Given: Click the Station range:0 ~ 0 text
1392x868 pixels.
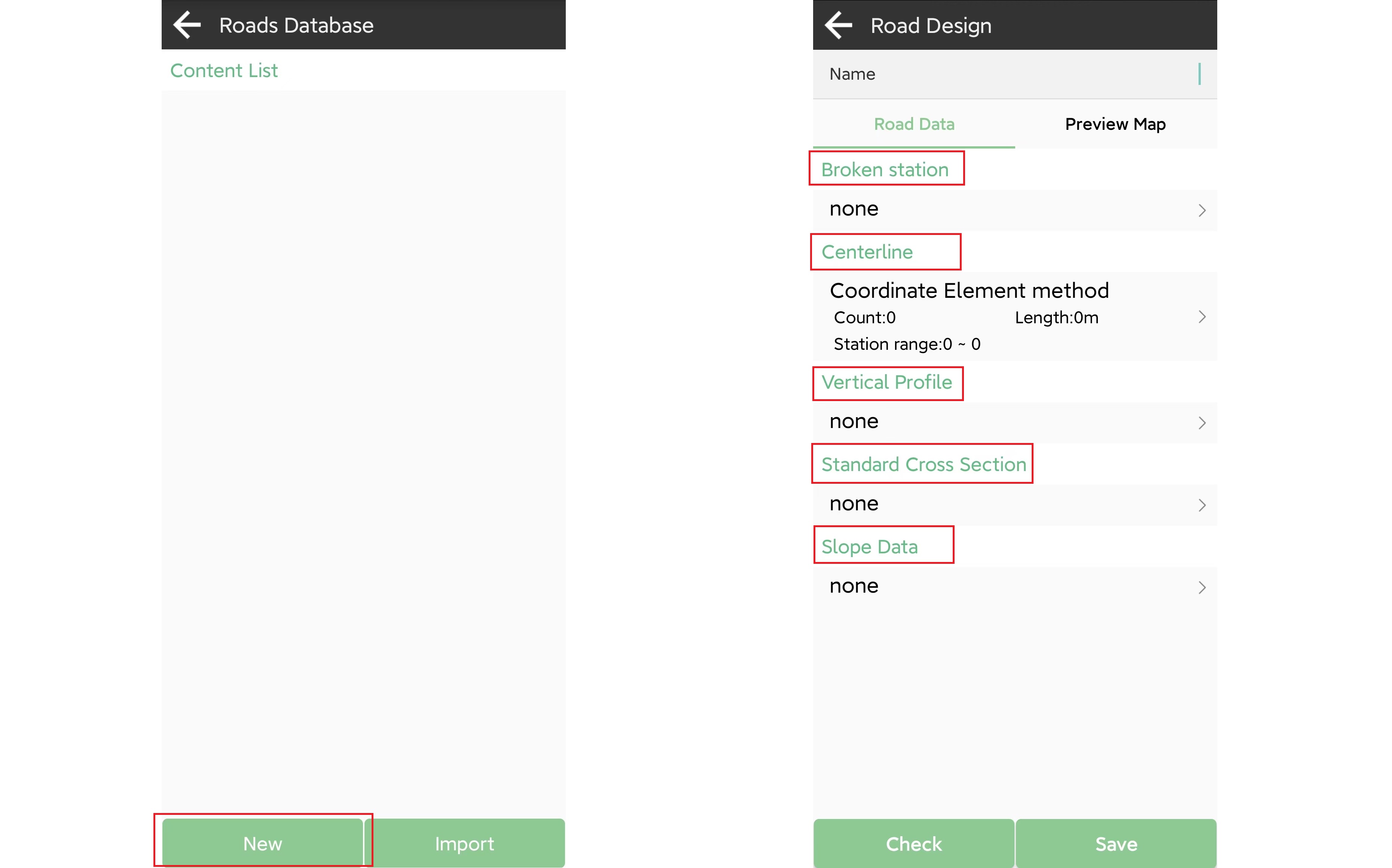Looking at the screenshot, I should click(907, 344).
